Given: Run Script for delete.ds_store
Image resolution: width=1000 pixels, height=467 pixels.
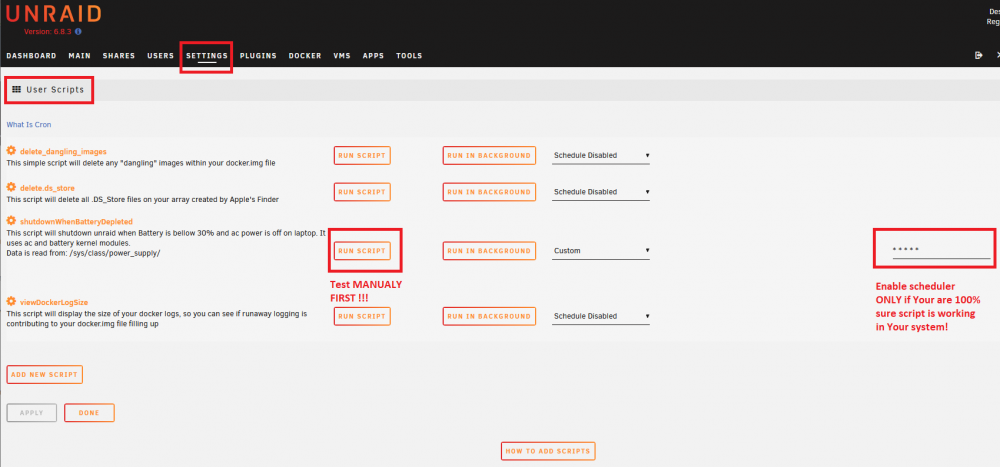Looking at the screenshot, I should click(x=362, y=192).
